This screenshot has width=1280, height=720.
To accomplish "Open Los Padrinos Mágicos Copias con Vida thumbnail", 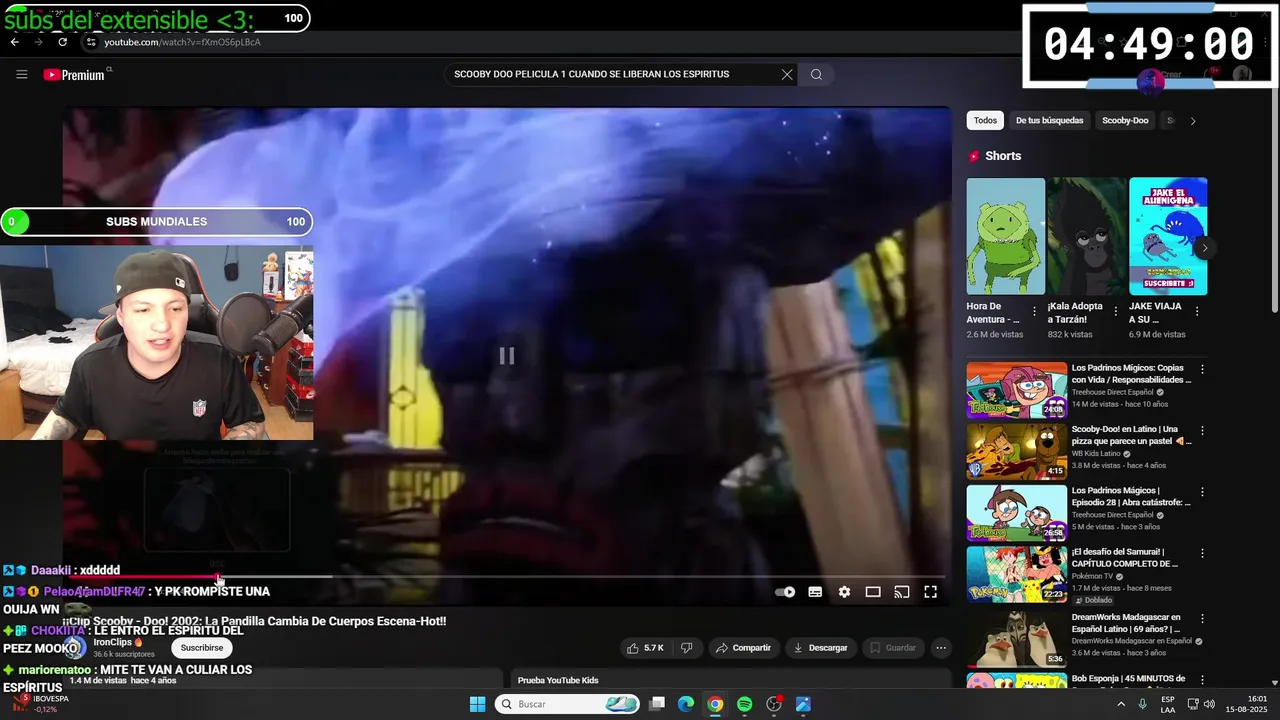I will tap(1017, 390).
